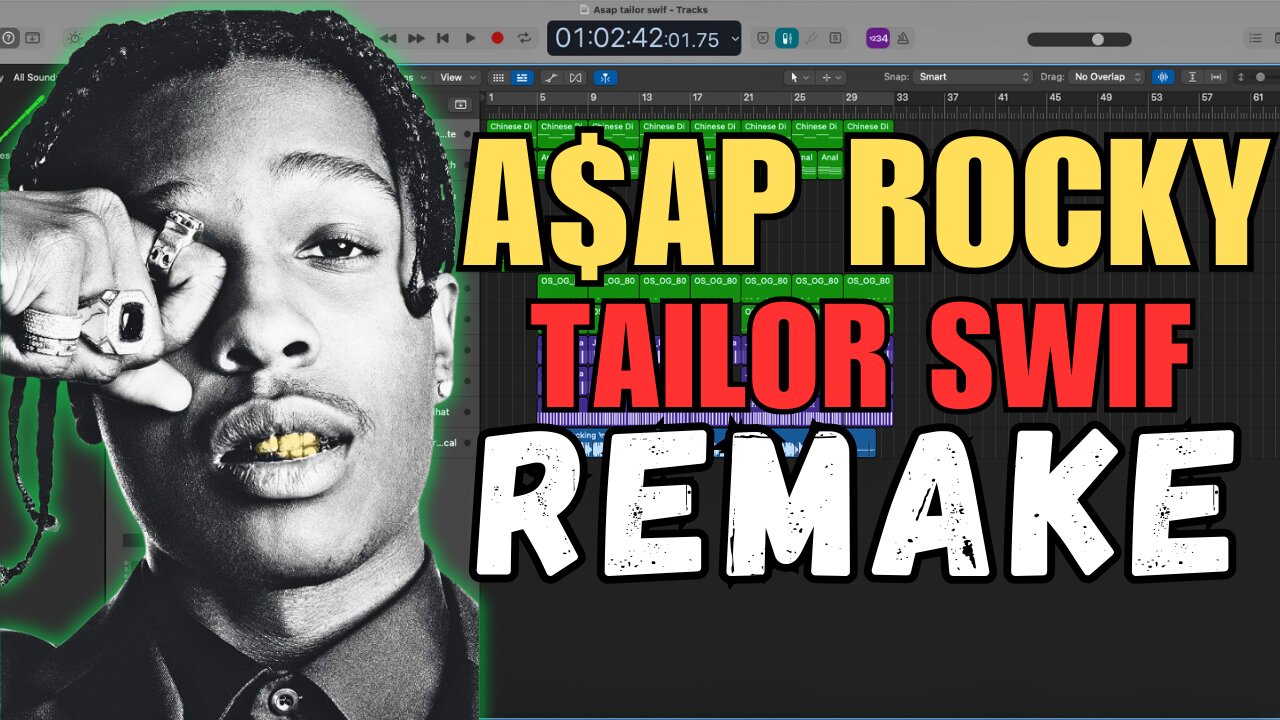Show Flex mode with the bowtie icon
The image size is (1280, 720).
[x=576, y=77]
